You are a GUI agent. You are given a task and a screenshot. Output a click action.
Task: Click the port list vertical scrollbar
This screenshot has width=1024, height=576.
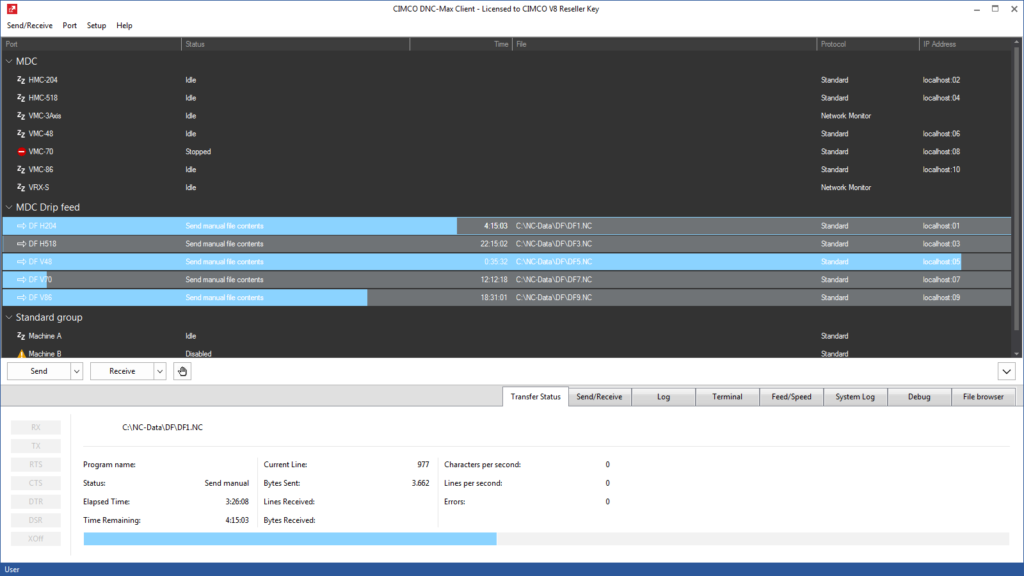1017,196
